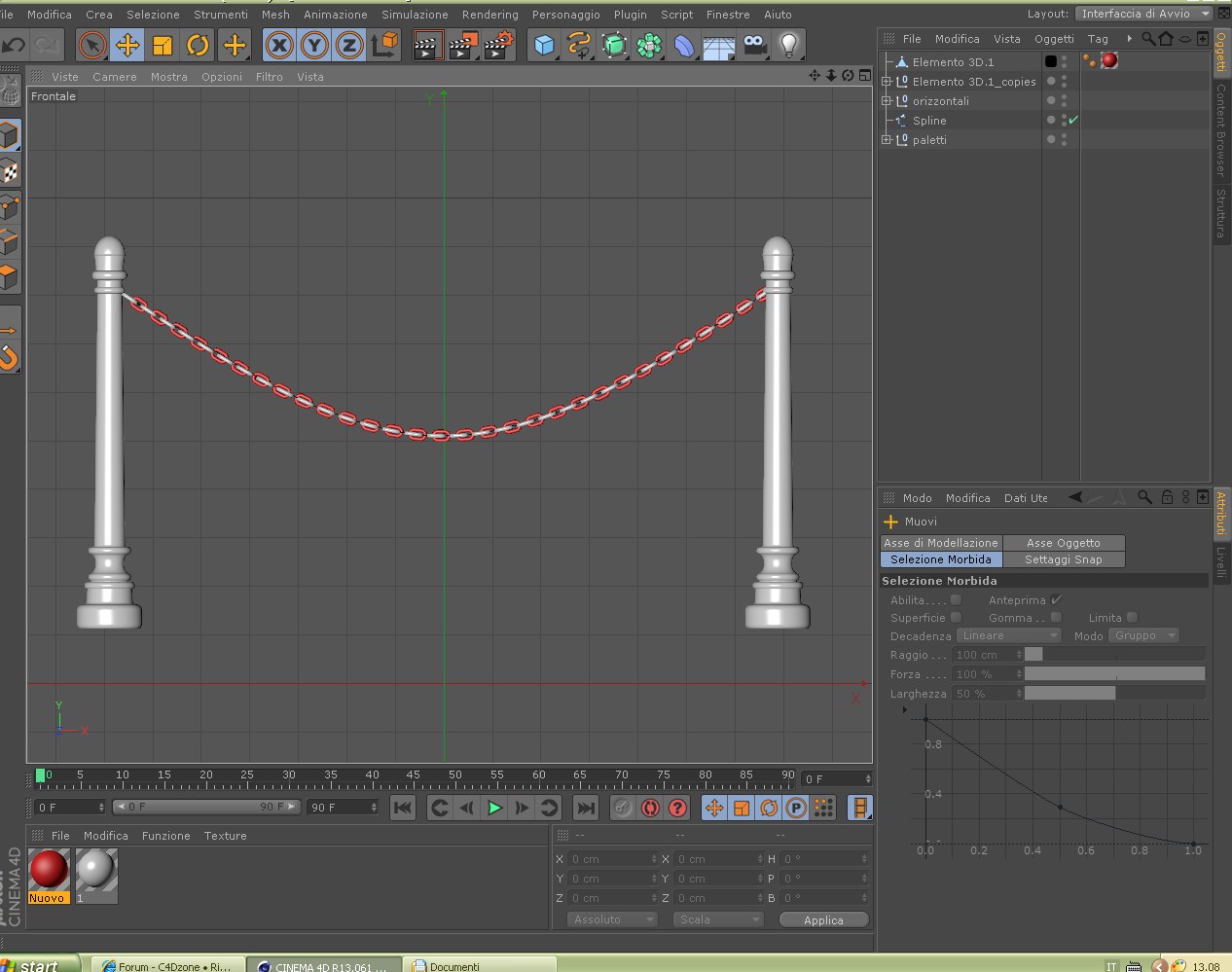Activate the Rotate tool in toolbar
This screenshot has height=972, width=1232.
[198, 45]
